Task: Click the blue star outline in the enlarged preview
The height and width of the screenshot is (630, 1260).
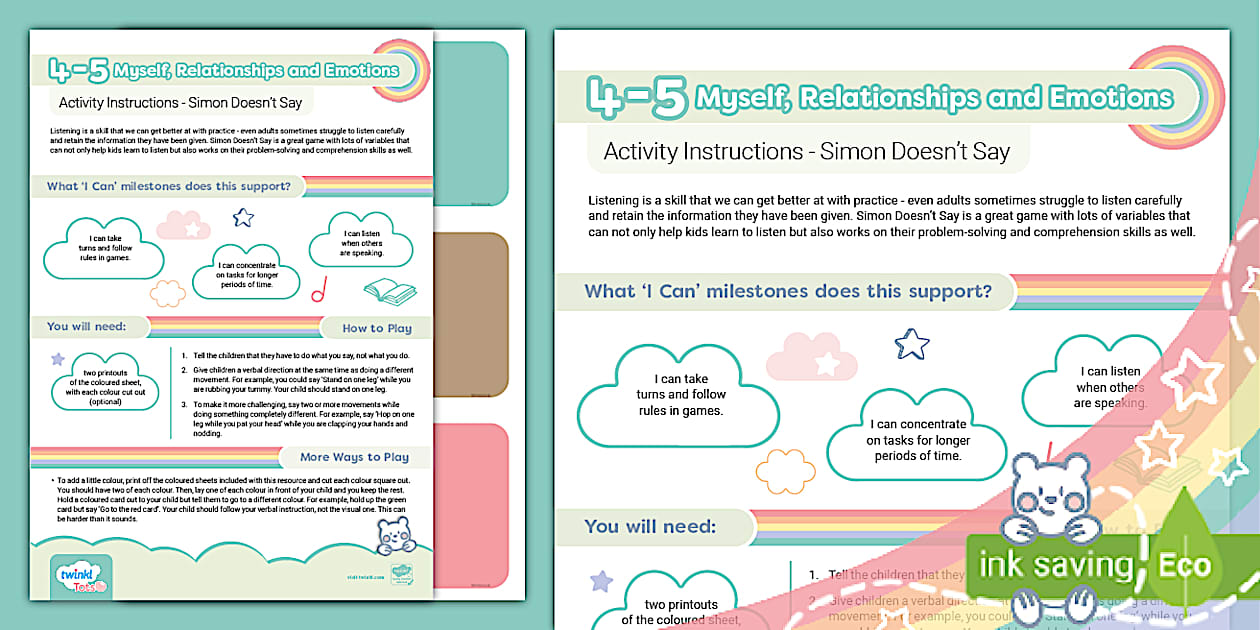Action: 911,344
